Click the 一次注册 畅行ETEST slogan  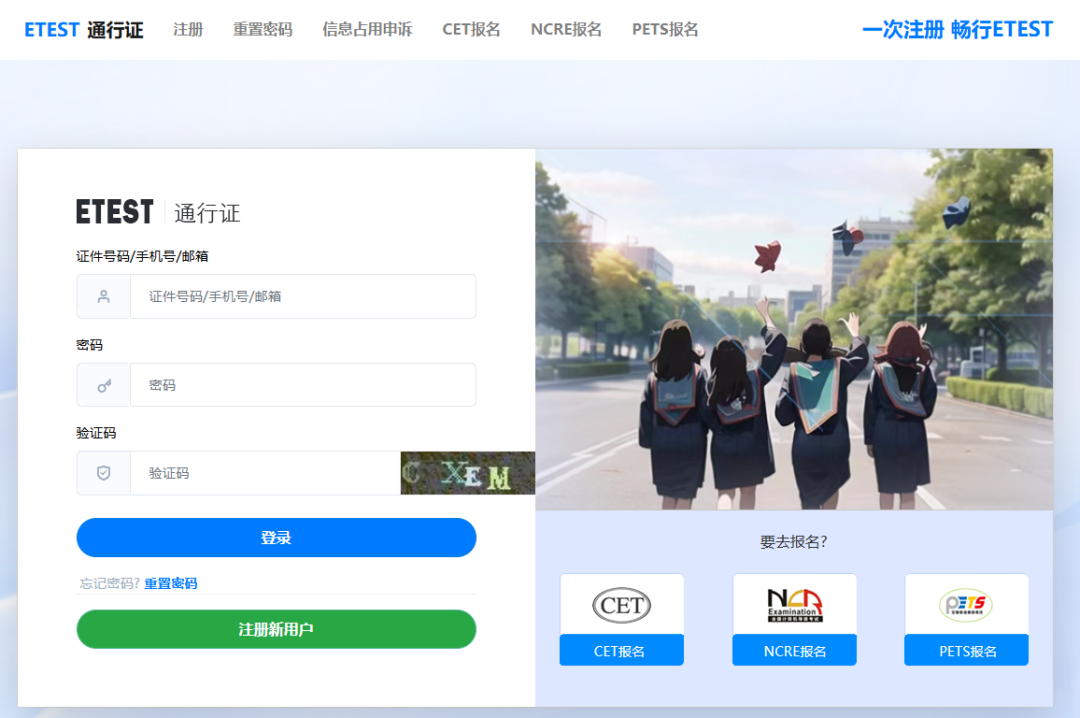957,30
